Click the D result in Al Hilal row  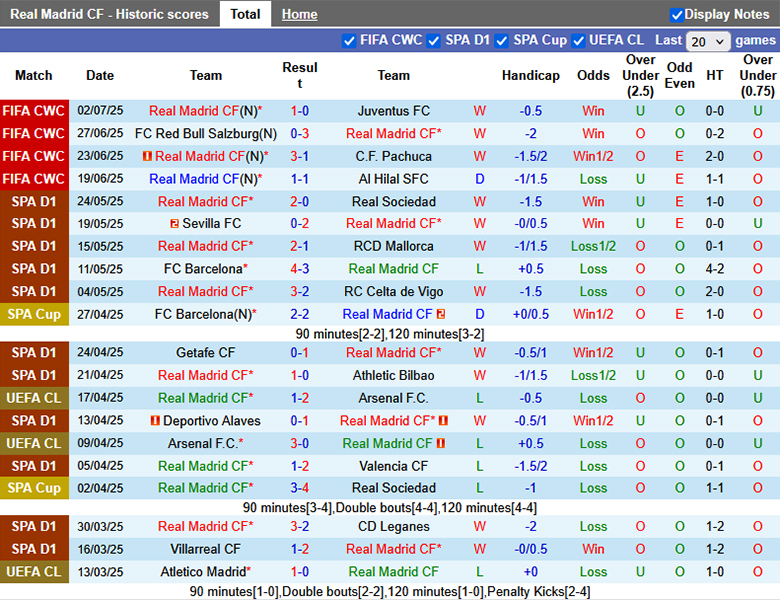coord(480,179)
